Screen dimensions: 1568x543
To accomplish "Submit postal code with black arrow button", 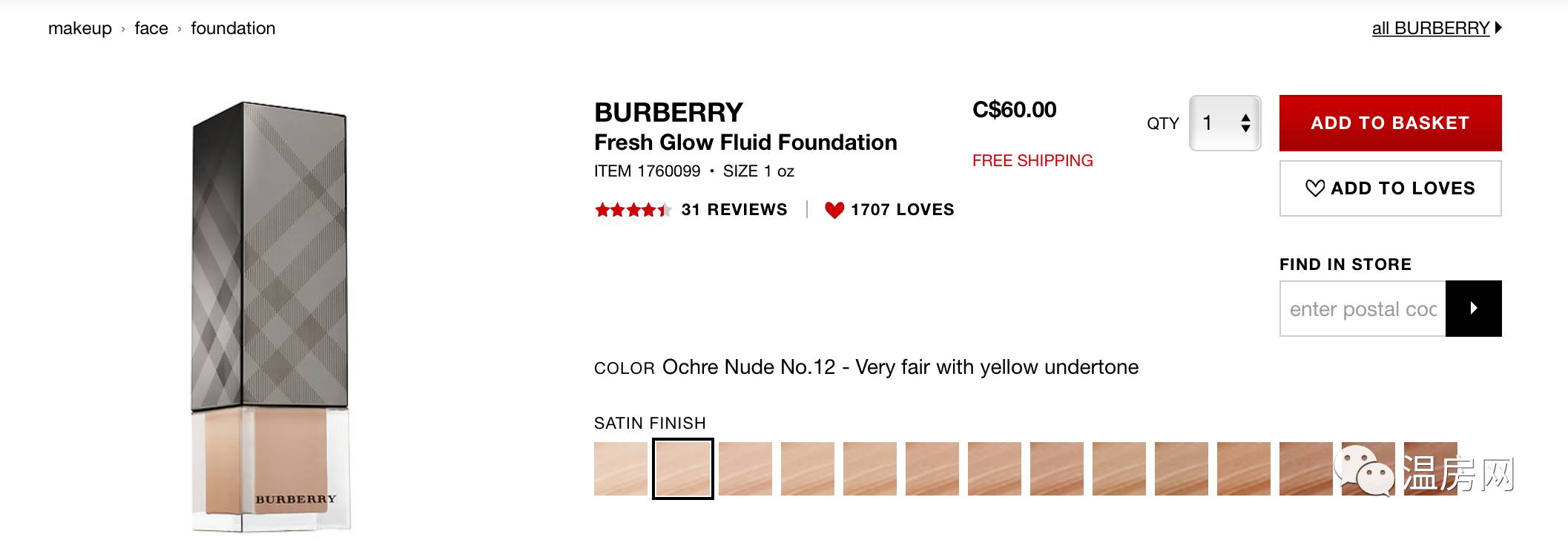I will click(1473, 309).
